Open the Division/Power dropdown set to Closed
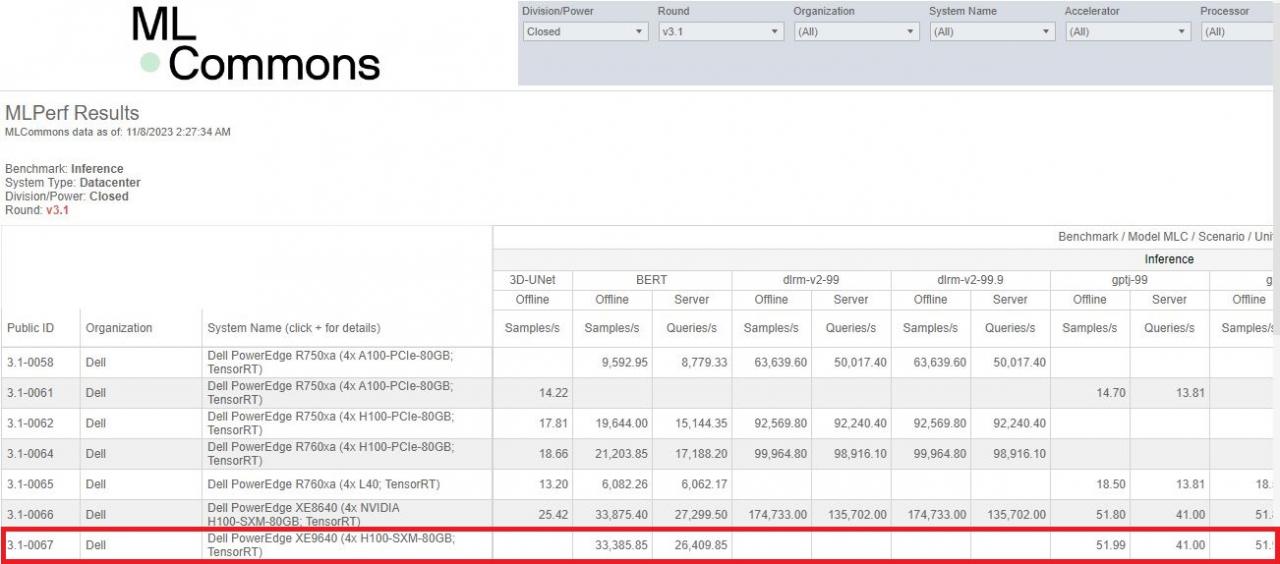Image resolution: width=1280 pixels, height=564 pixels. (585, 32)
